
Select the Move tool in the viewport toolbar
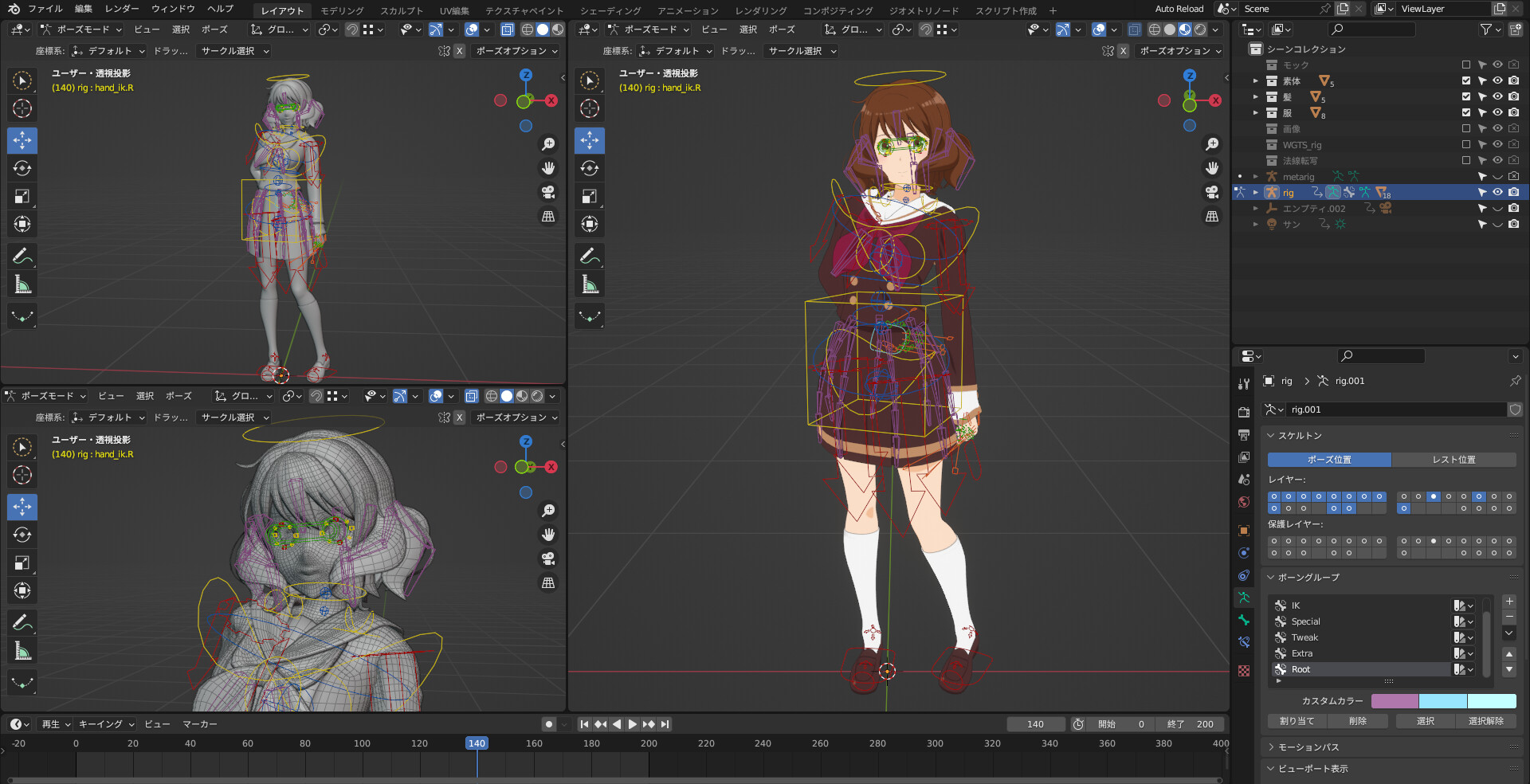click(590, 140)
